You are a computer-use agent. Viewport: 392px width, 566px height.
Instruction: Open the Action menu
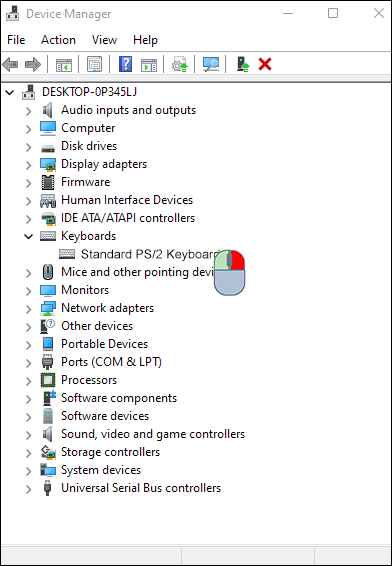(58, 40)
